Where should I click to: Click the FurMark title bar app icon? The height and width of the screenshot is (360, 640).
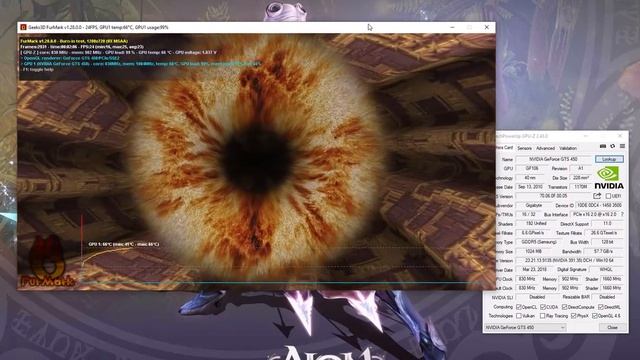point(23,27)
